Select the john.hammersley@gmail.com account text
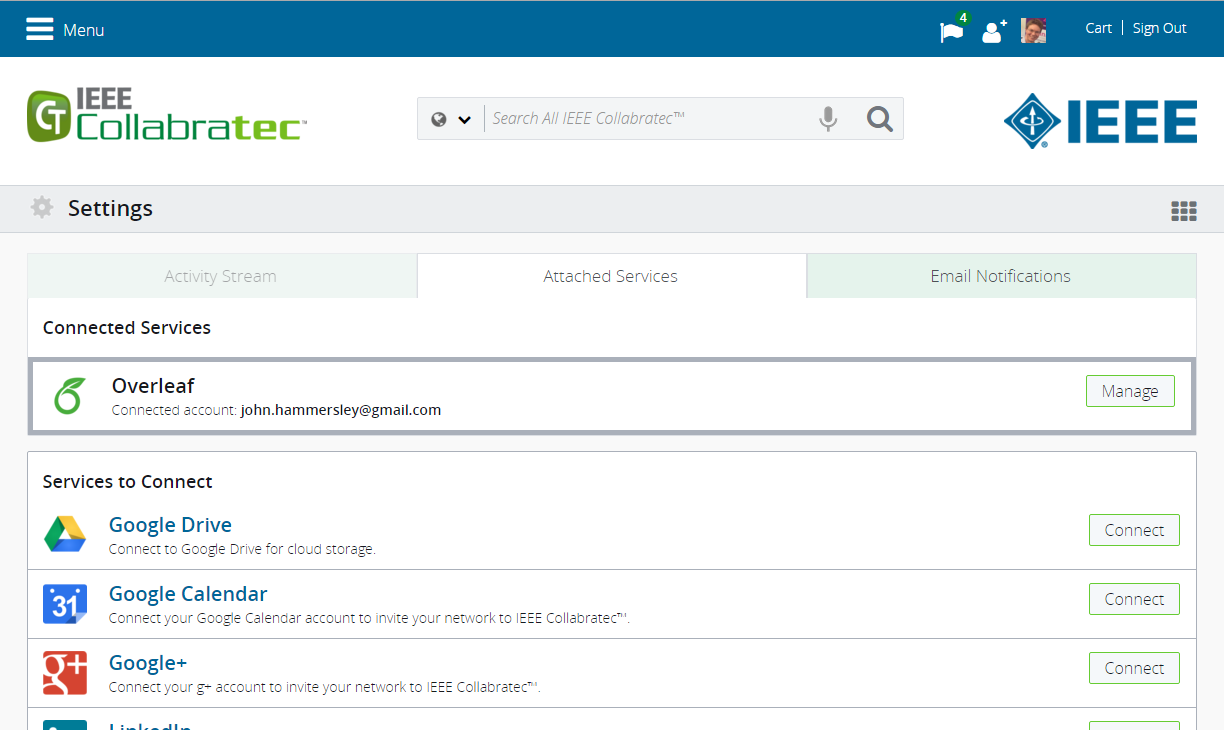 [341, 410]
